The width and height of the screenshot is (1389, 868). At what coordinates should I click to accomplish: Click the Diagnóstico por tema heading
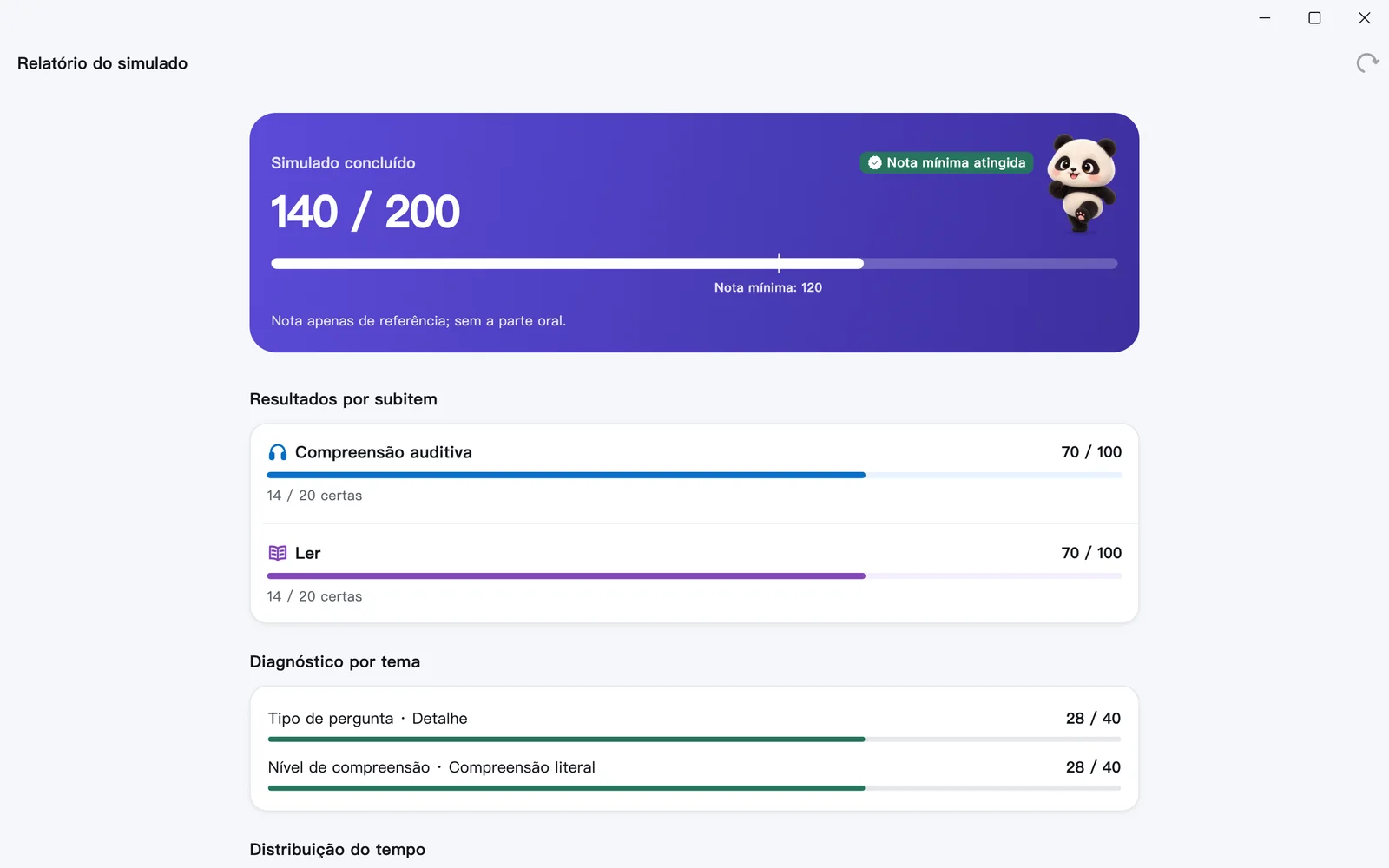click(334, 661)
